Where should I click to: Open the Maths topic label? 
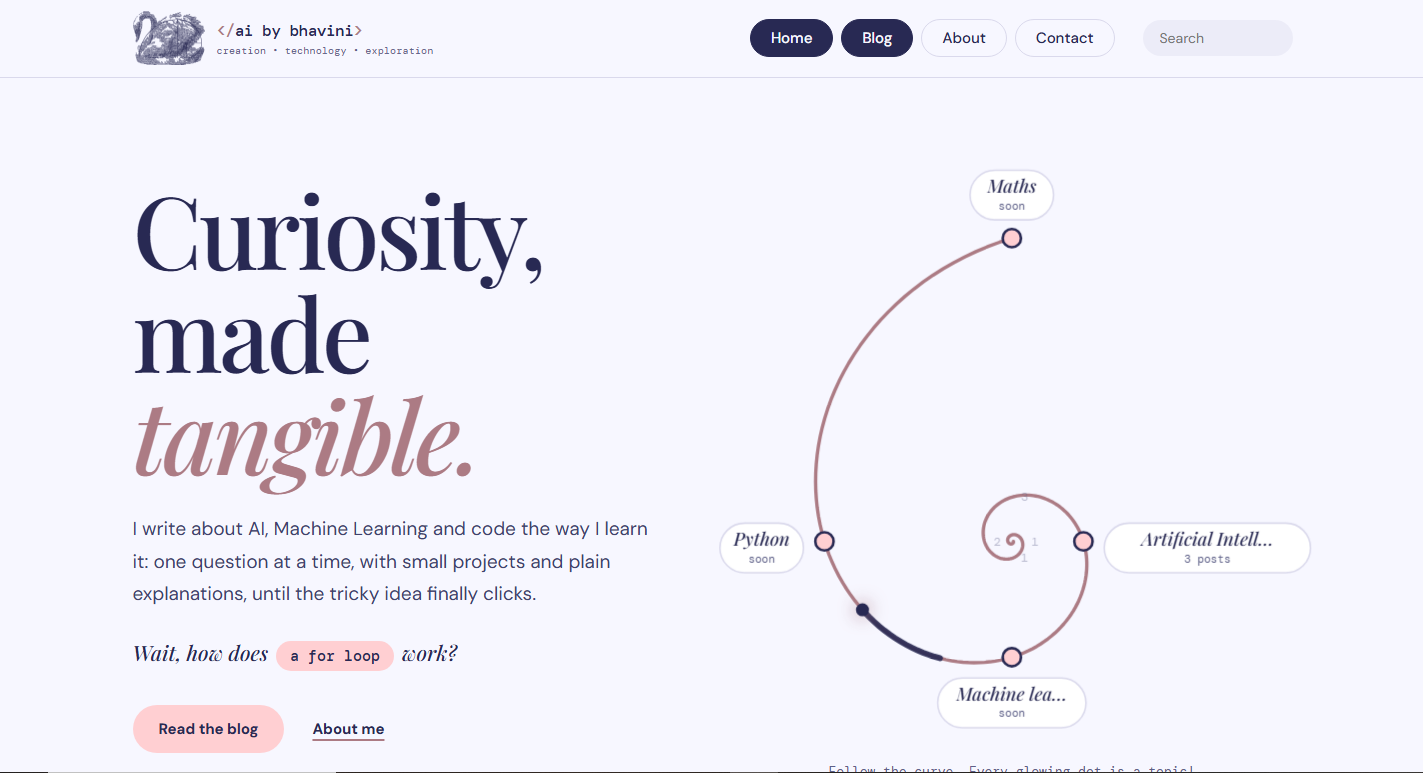1011,195
